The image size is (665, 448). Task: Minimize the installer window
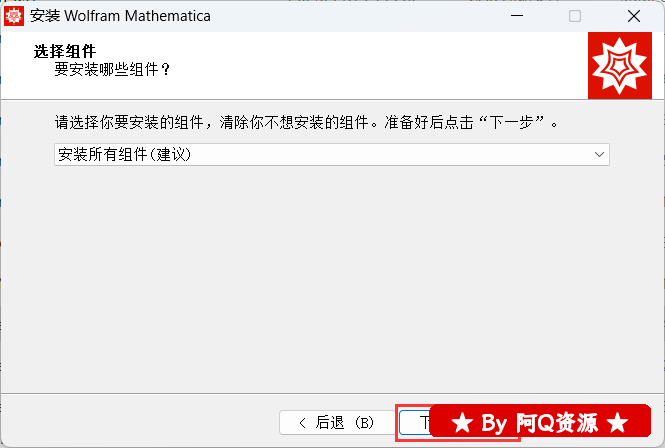(517, 16)
